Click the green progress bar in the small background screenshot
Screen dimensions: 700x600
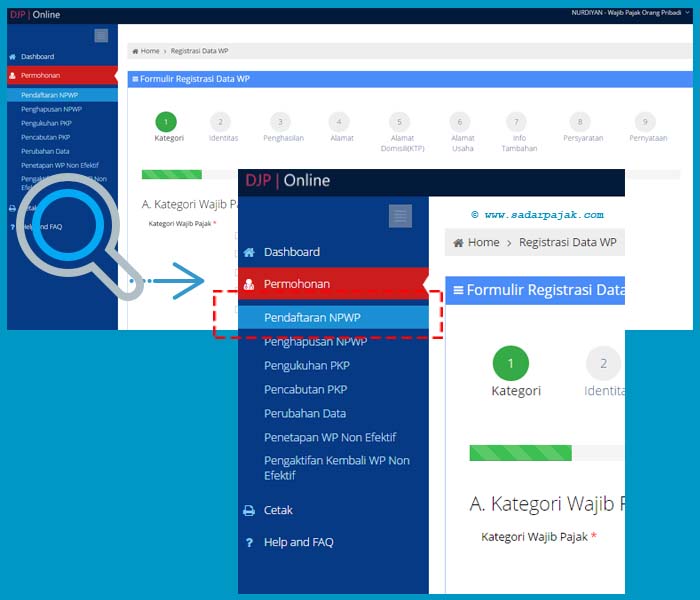point(172,174)
